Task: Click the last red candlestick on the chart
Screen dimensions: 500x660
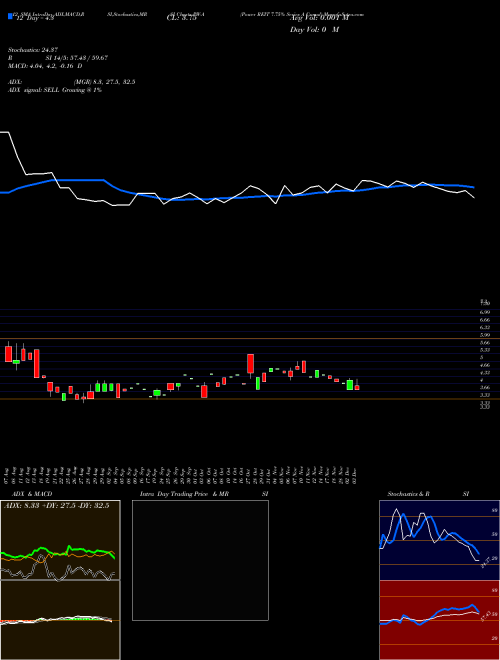Action: [x=357, y=386]
